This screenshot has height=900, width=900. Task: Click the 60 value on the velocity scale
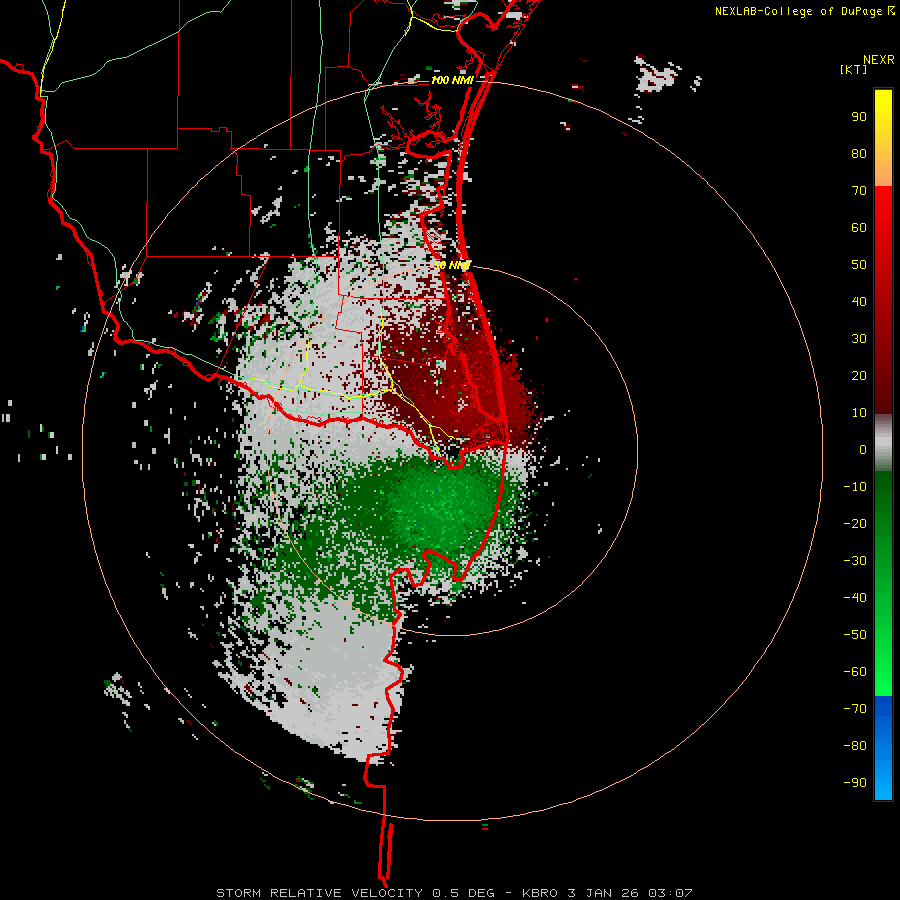[x=859, y=228]
